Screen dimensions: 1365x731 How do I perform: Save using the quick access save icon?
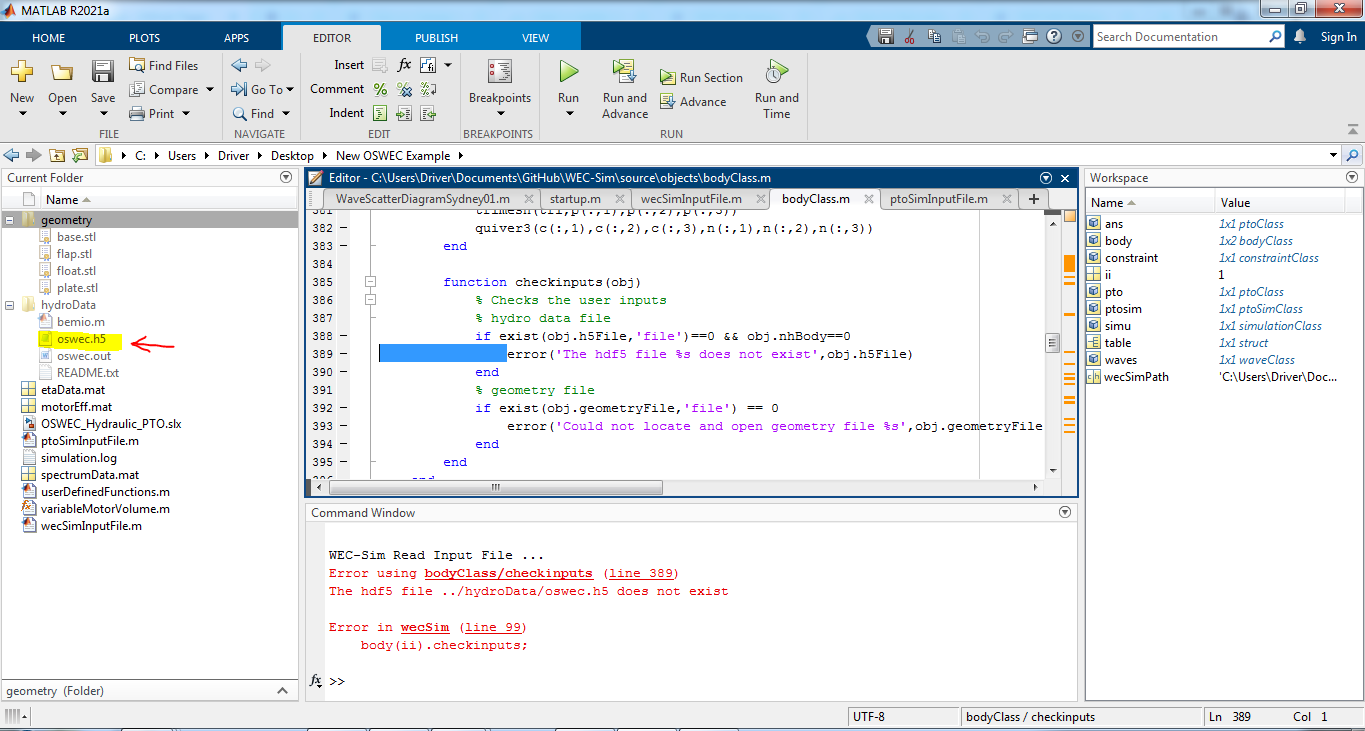pyautogui.click(x=885, y=35)
